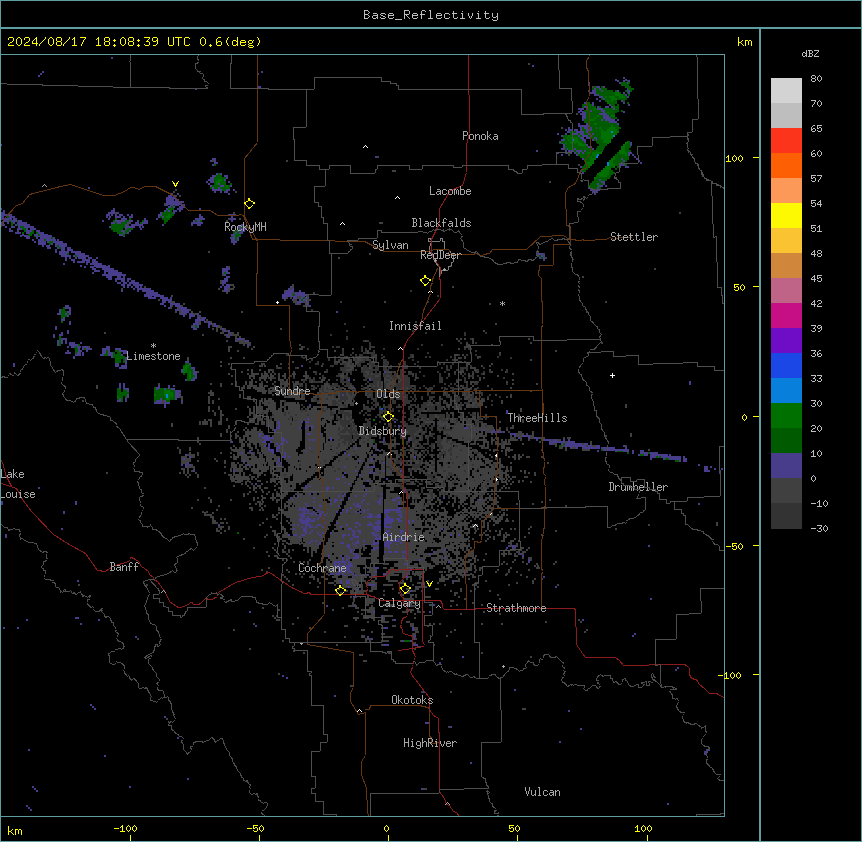The image size is (862, 842).
Task: Select the Innisfail label
Action: (415, 326)
